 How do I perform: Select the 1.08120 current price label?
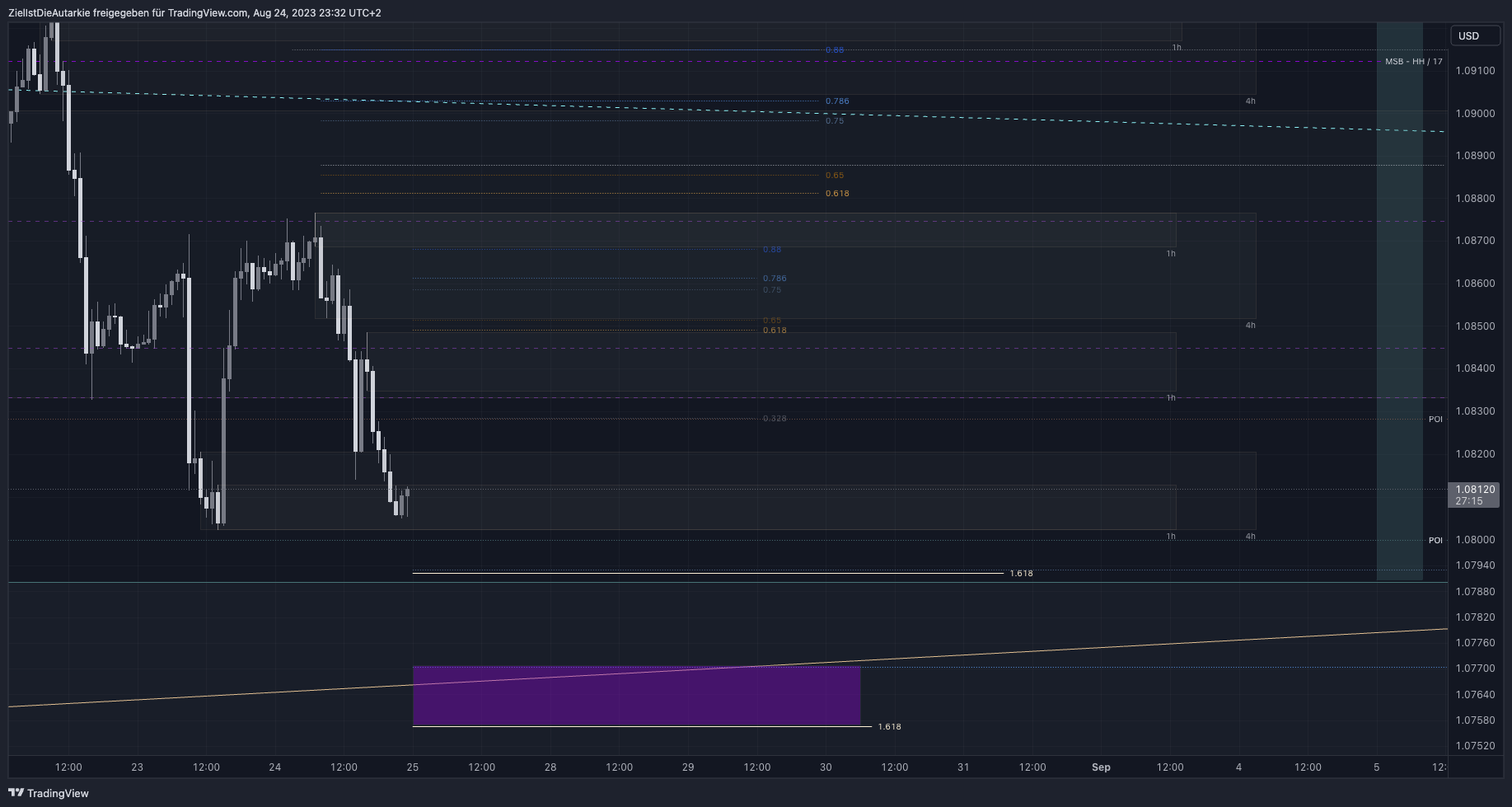click(x=1475, y=489)
